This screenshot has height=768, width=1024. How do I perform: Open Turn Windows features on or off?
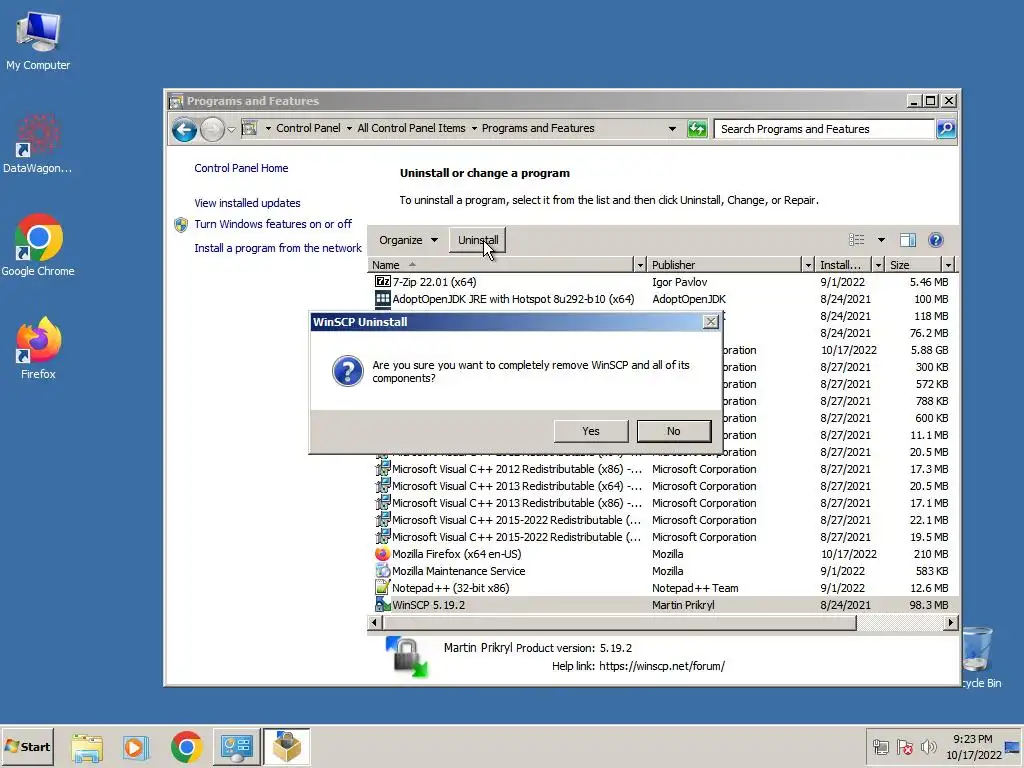click(x=273, y=224)
